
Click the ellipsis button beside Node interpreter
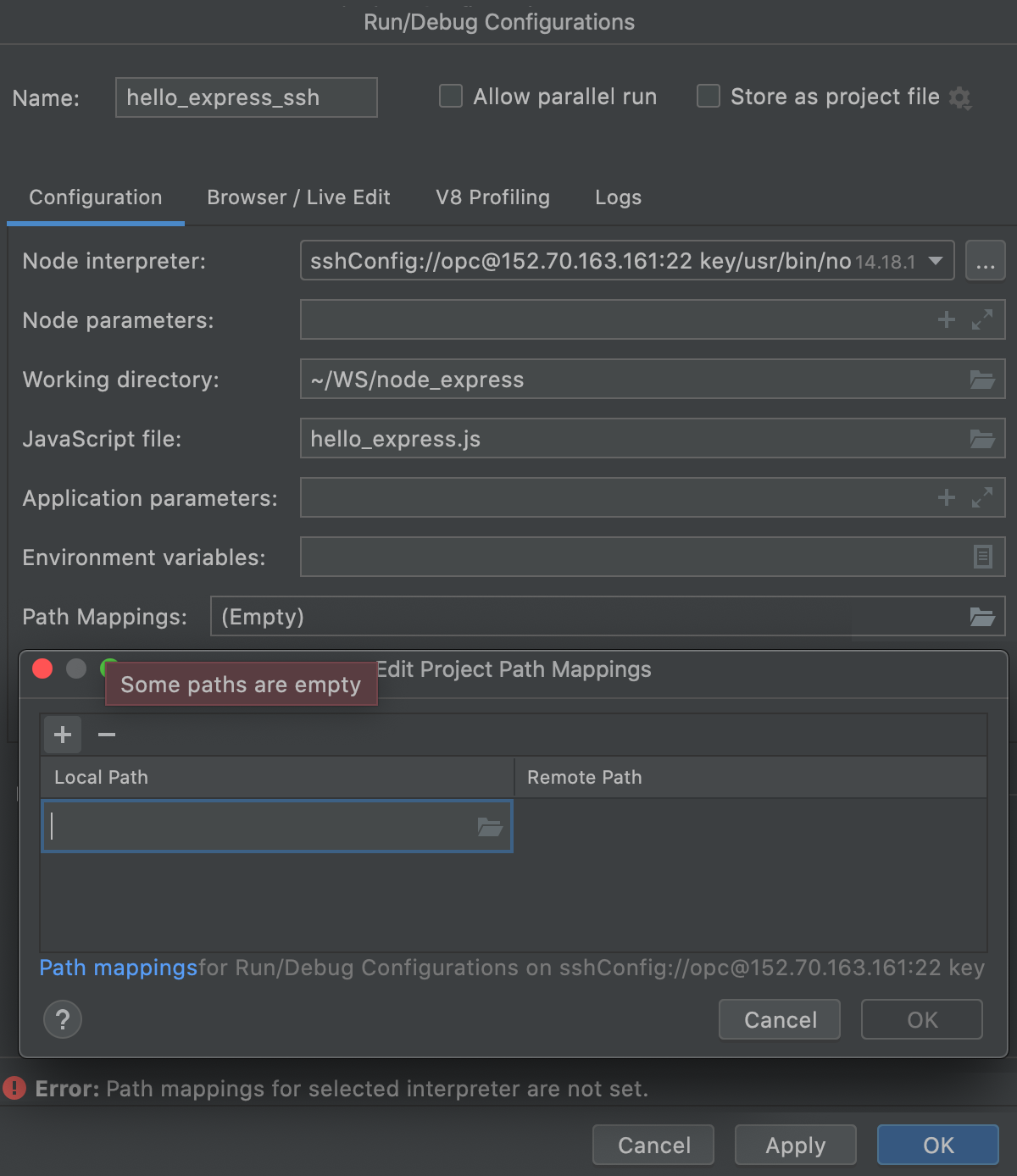(985, 261)
